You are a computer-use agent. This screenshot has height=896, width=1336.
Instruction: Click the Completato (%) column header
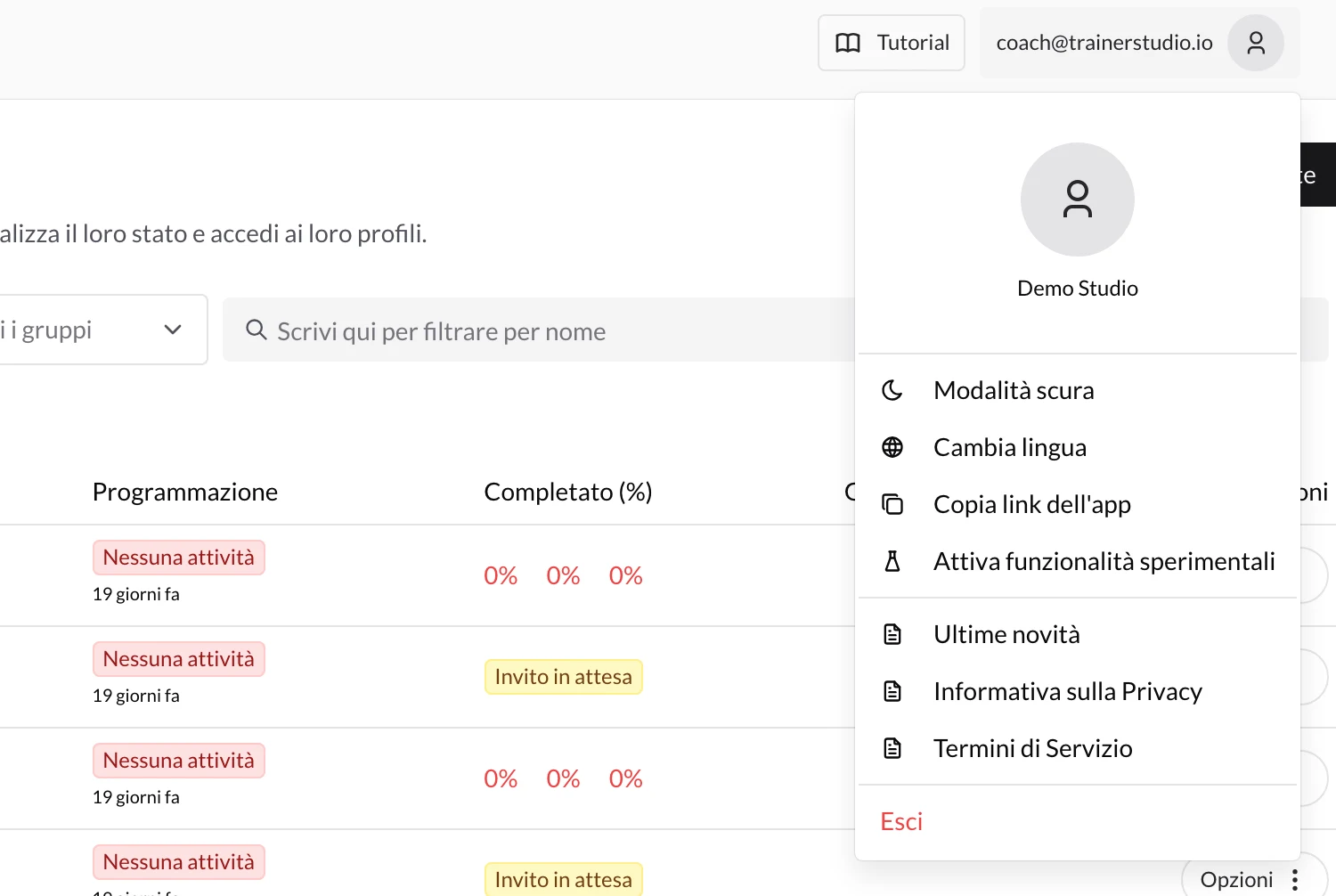(x=568, y=492)
